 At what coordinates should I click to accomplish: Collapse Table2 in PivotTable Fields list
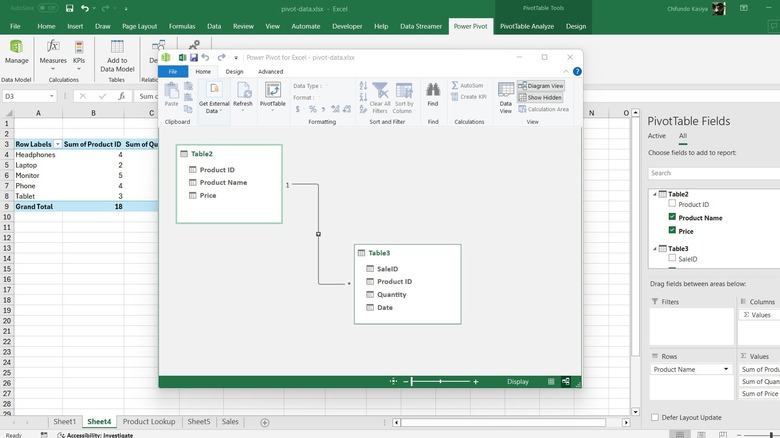point(655,194)
